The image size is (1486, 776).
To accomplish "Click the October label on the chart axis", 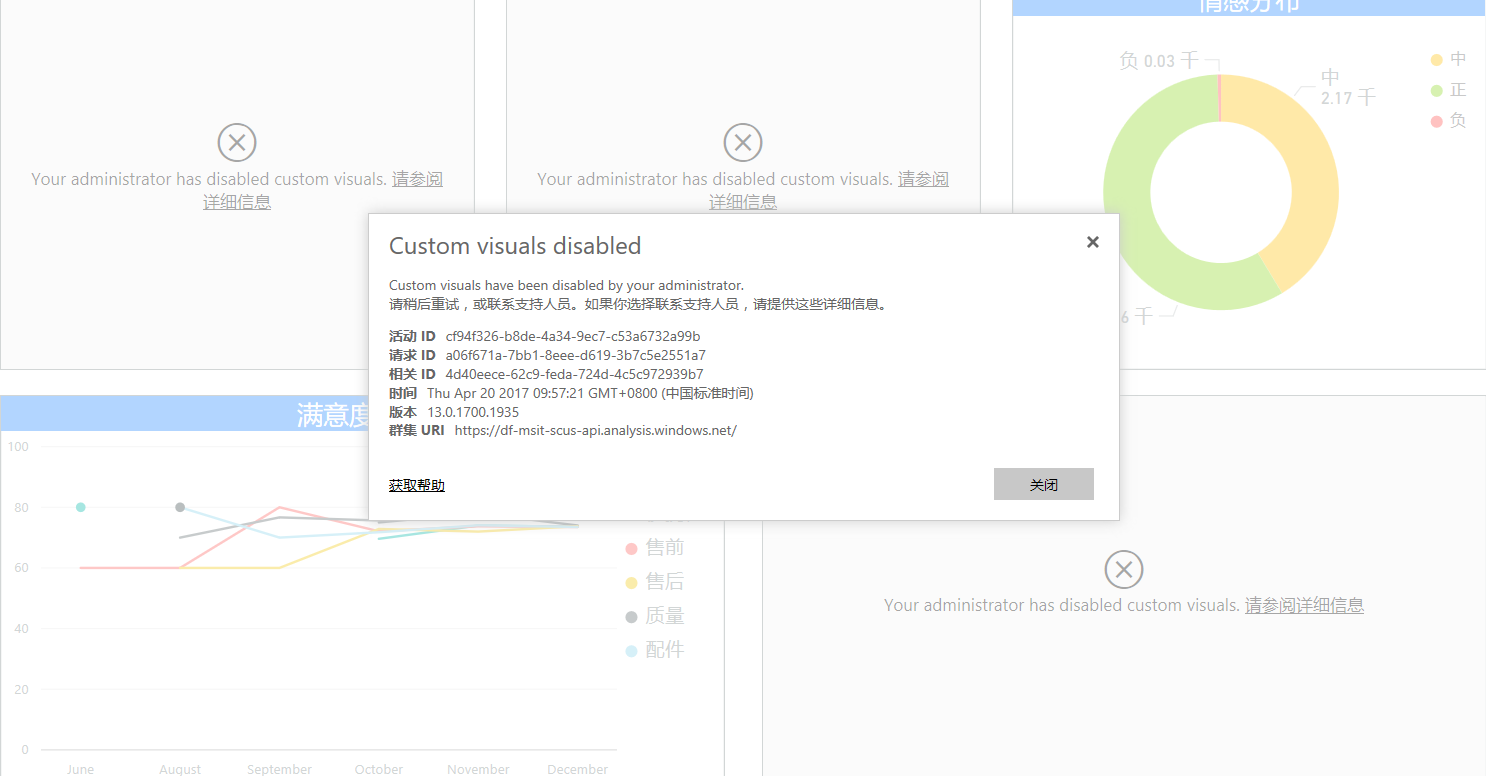I will tap(379, 769).
